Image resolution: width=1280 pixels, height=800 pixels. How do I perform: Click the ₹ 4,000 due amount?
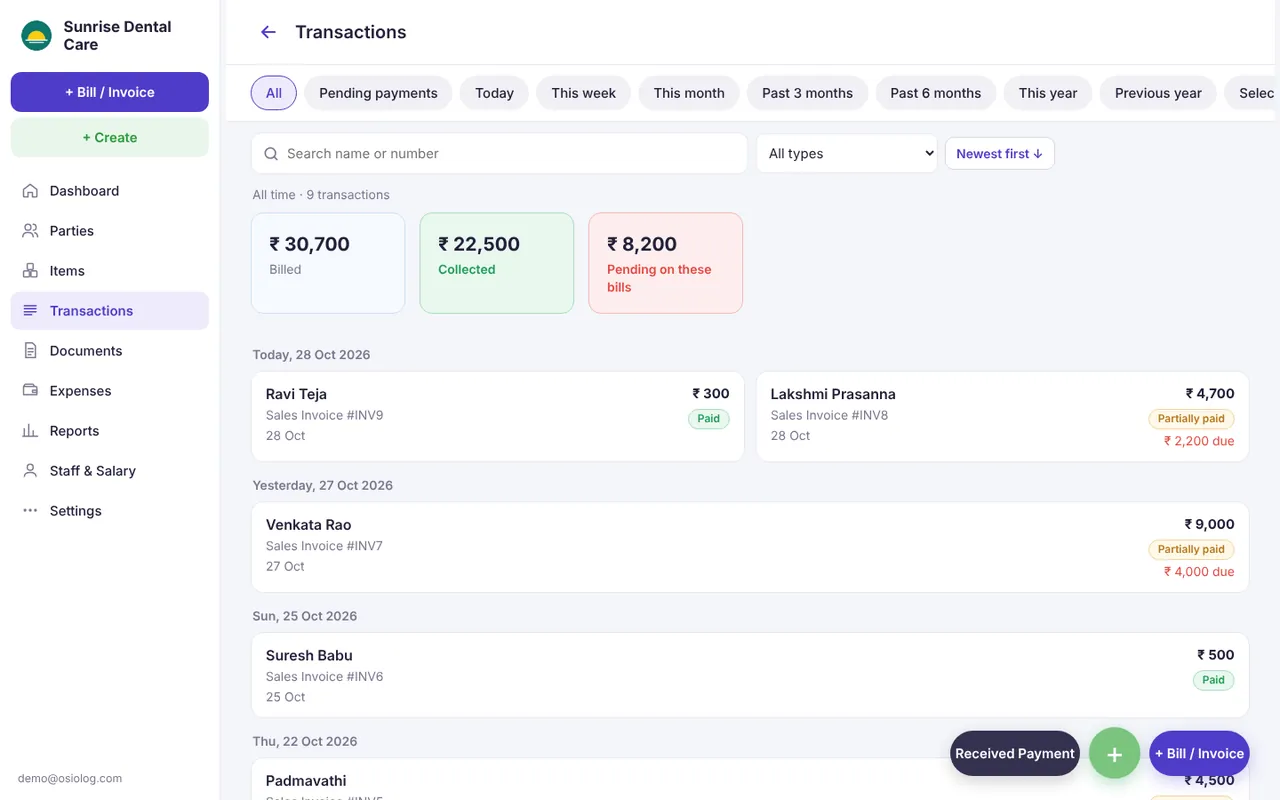1199,572
